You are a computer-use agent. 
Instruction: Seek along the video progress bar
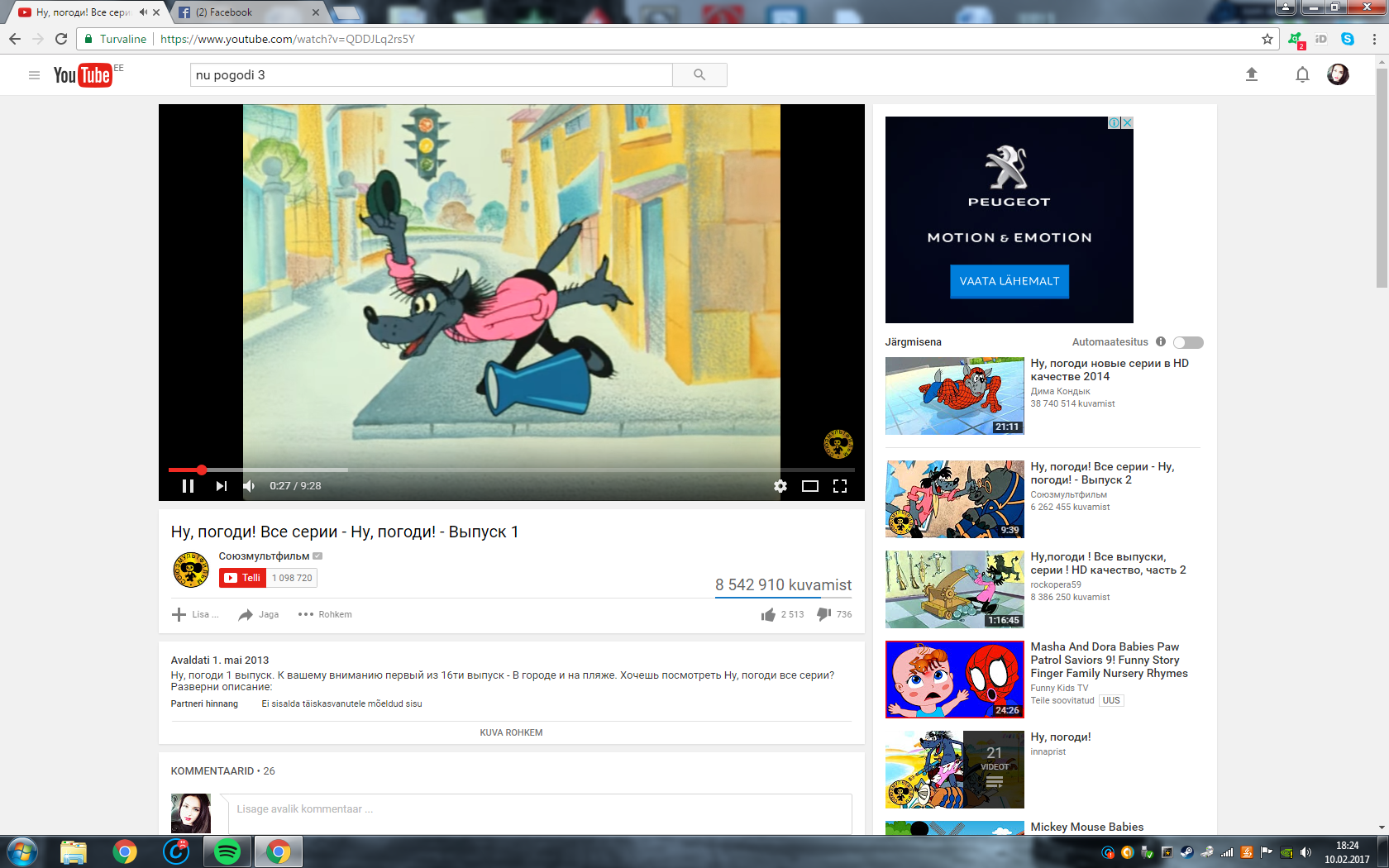tap(511, 470)
